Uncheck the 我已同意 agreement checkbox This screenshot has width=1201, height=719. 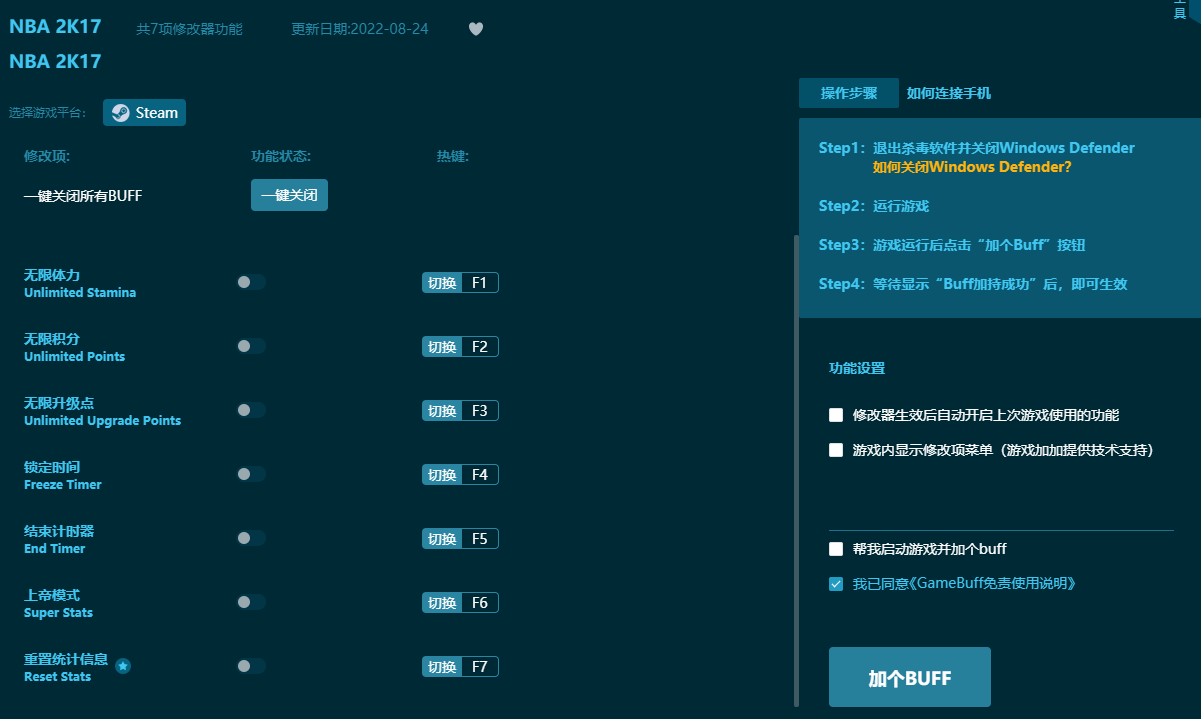(836, 584)
